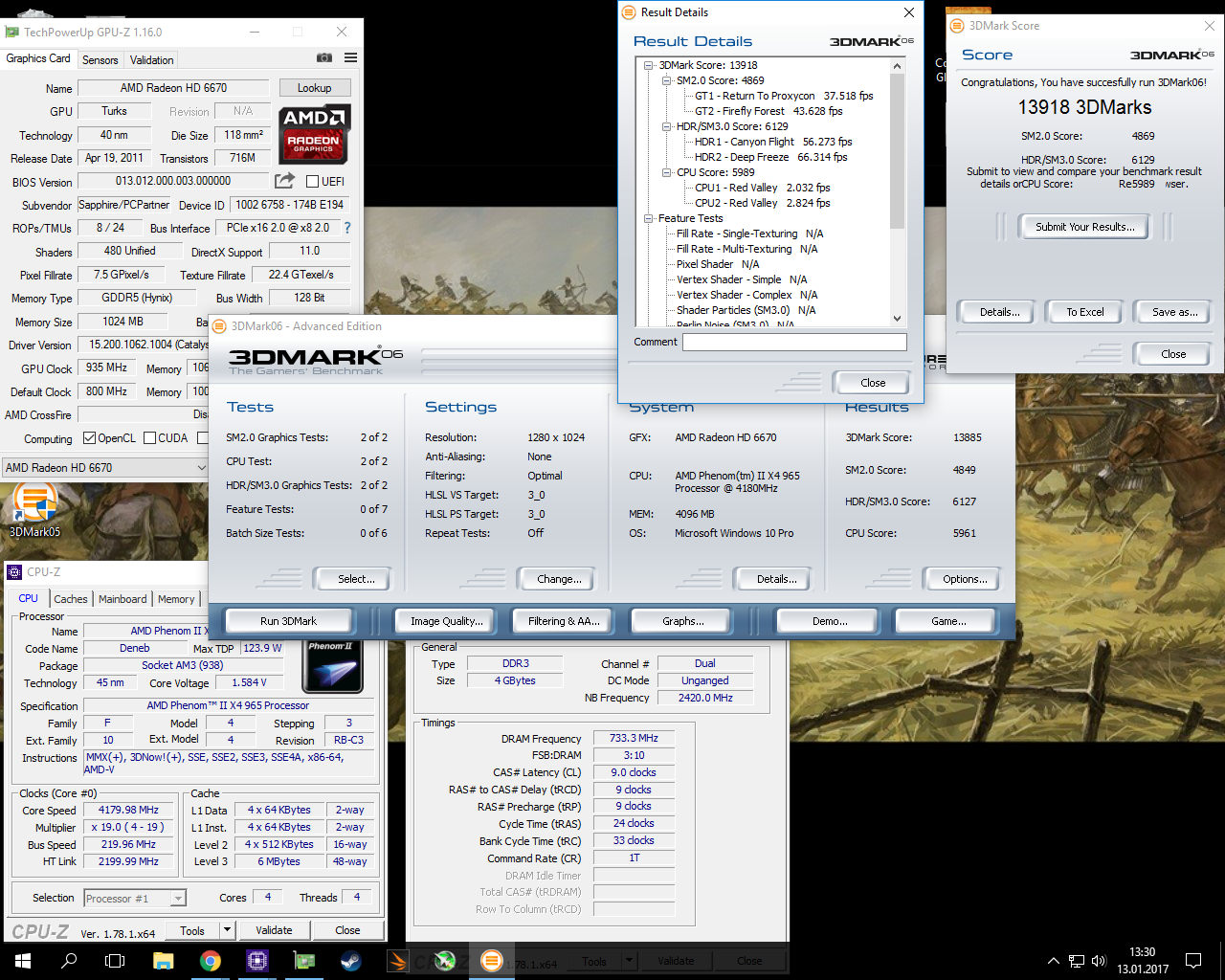Click the Result Details scrollbar up arrow
Viewport: 1225px width, 980px height.
[897, 66]
